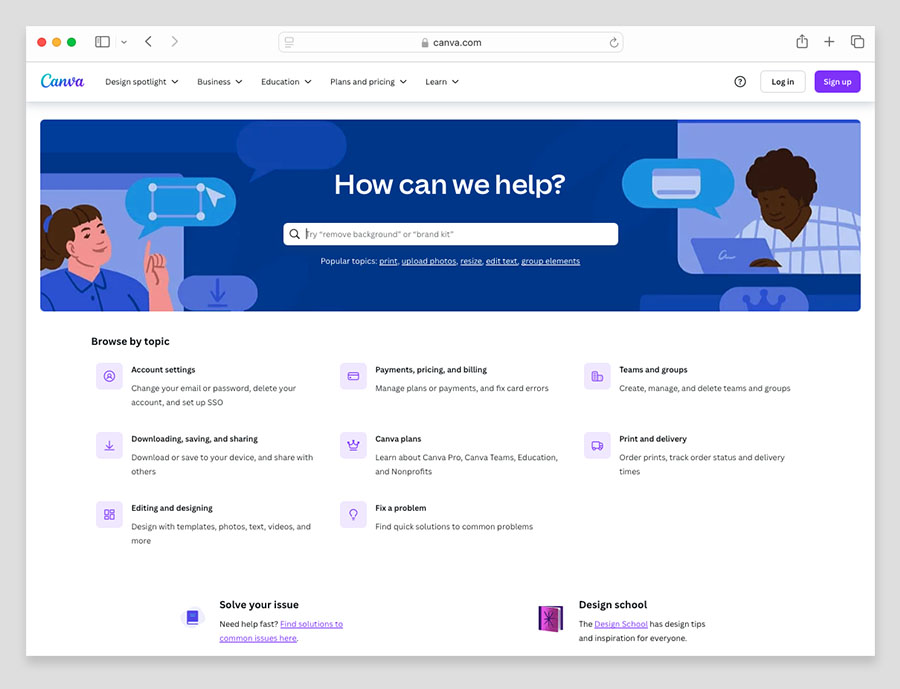This screenshot has height=689, width=900.
Task: Show tab overview icon in Safari
Action: click(x=857, y=41)
